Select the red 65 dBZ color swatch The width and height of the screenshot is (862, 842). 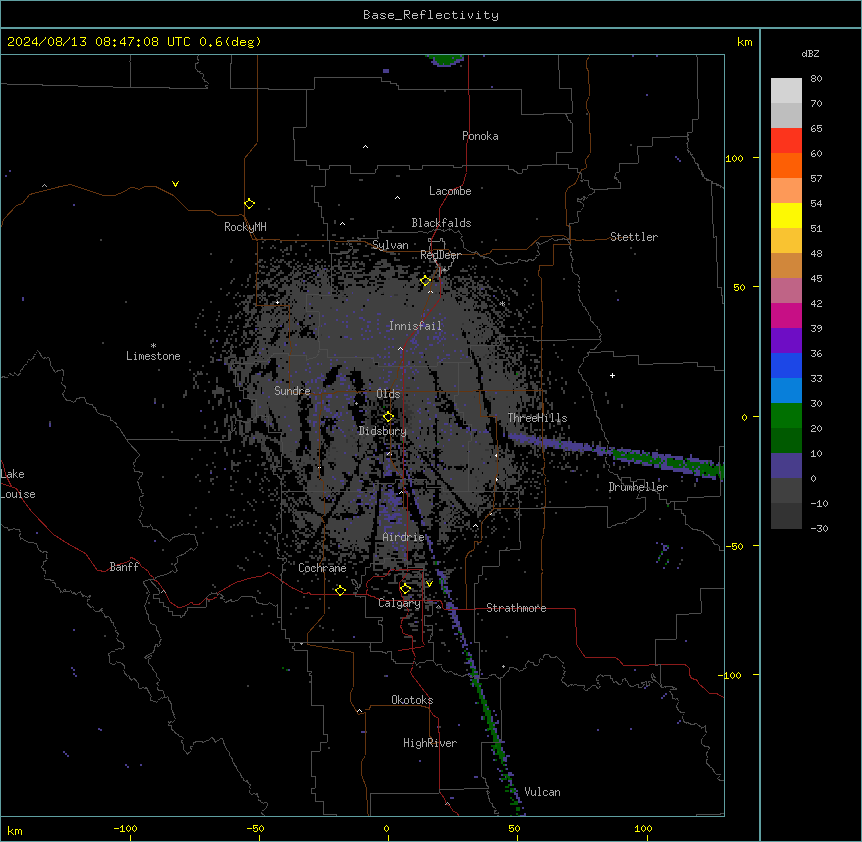point(786,140)
